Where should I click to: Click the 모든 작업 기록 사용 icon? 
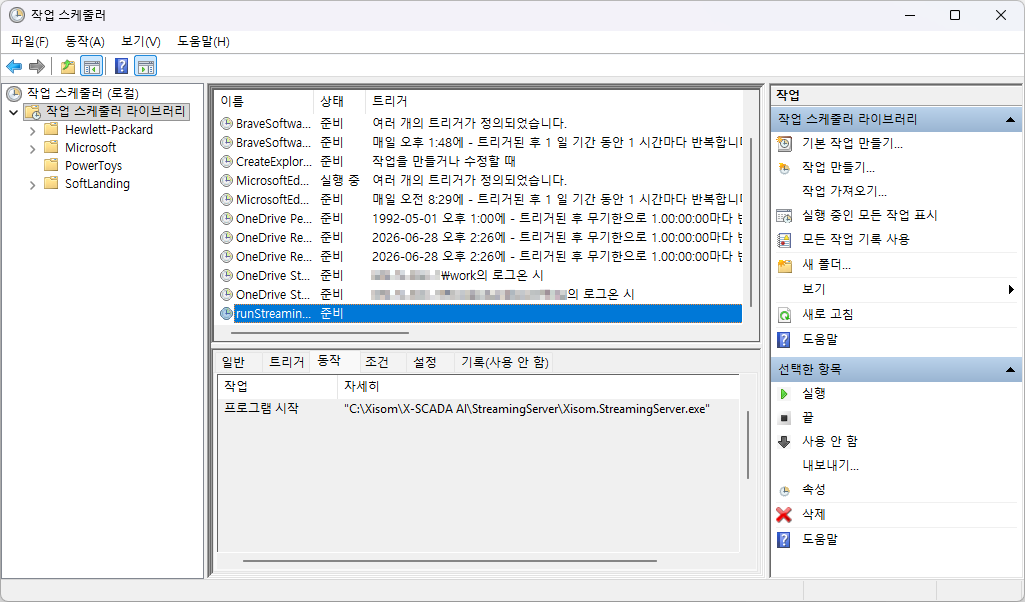pos(784,240)
